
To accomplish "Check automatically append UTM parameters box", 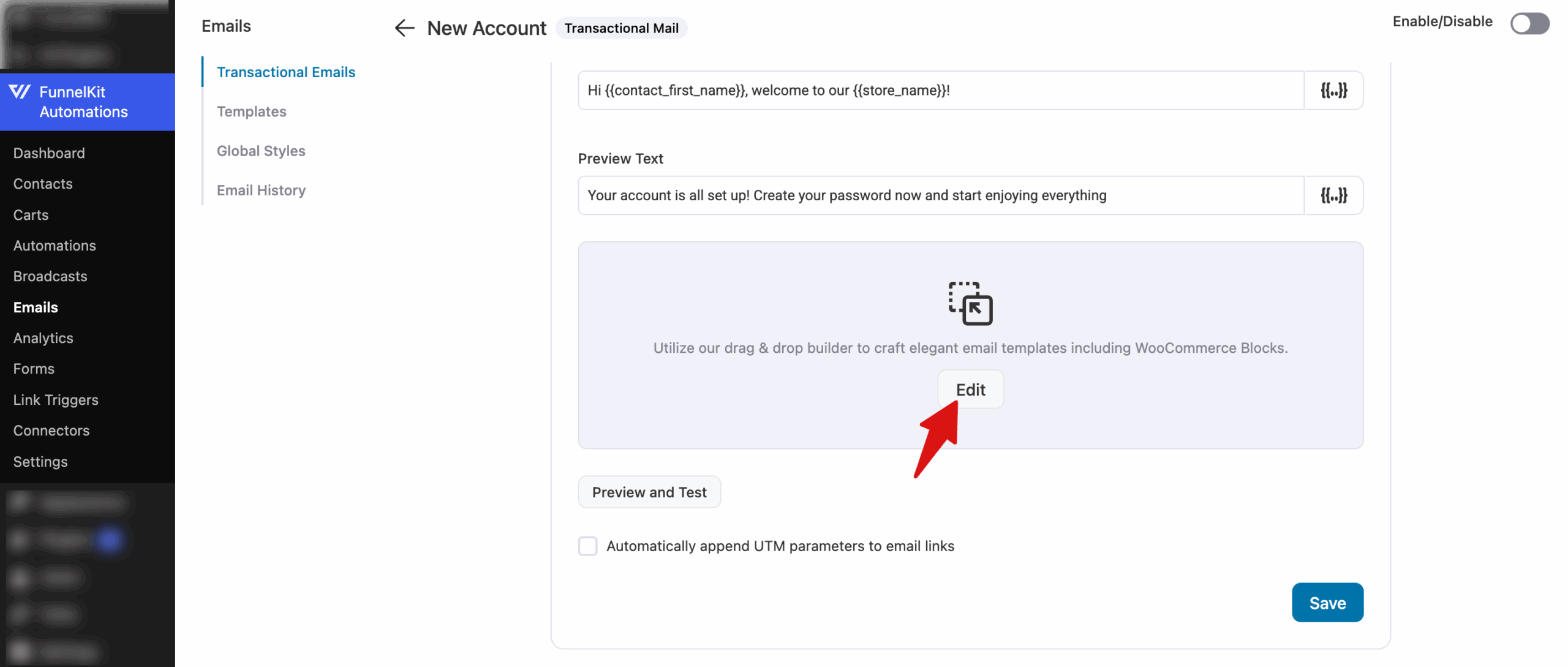I will pyautogui.click(x=588, y=546).
